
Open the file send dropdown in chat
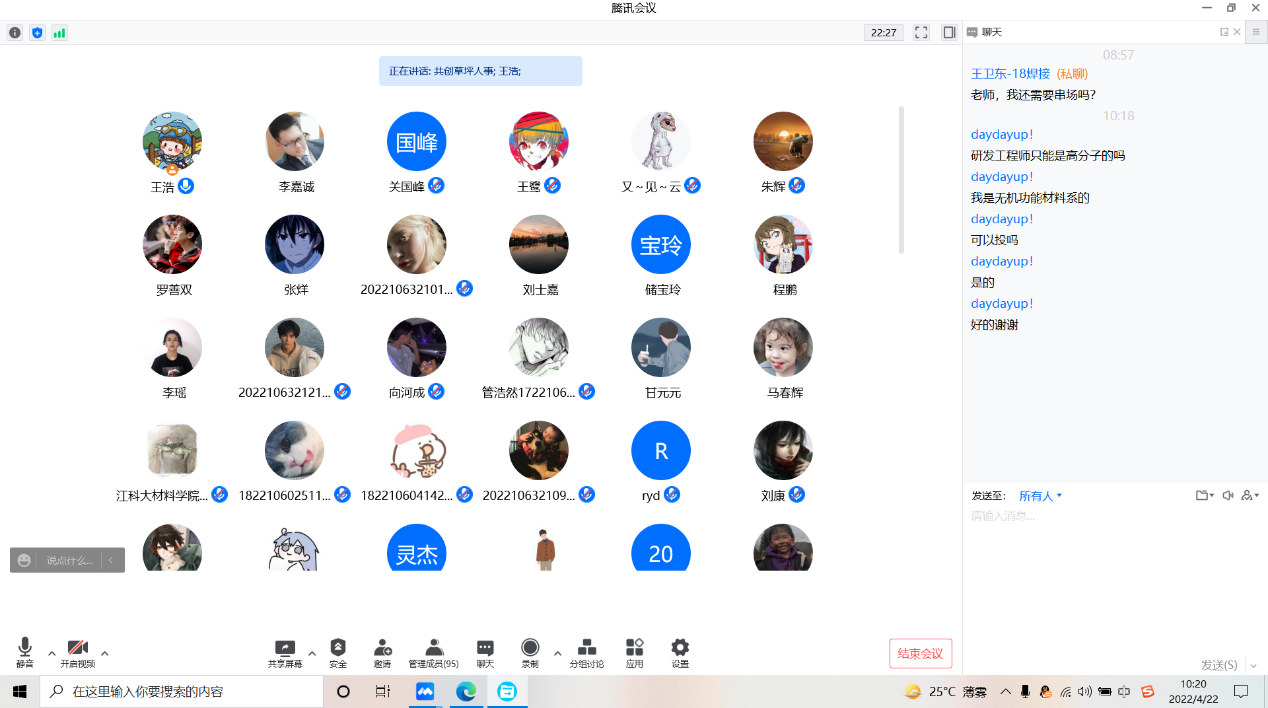[x=1204, y=496]
